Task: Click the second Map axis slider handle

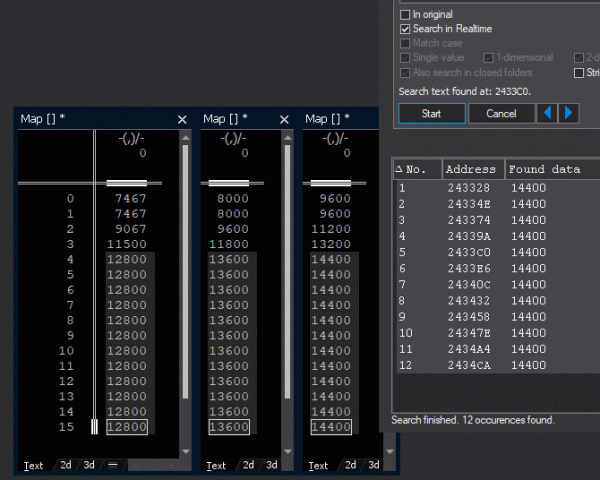Action: (228, 183)
